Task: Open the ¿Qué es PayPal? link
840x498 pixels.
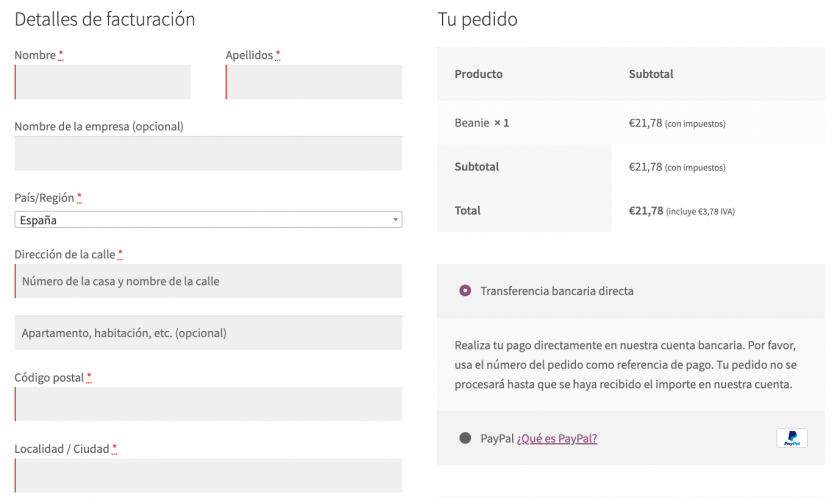Action: click(557, 438)
